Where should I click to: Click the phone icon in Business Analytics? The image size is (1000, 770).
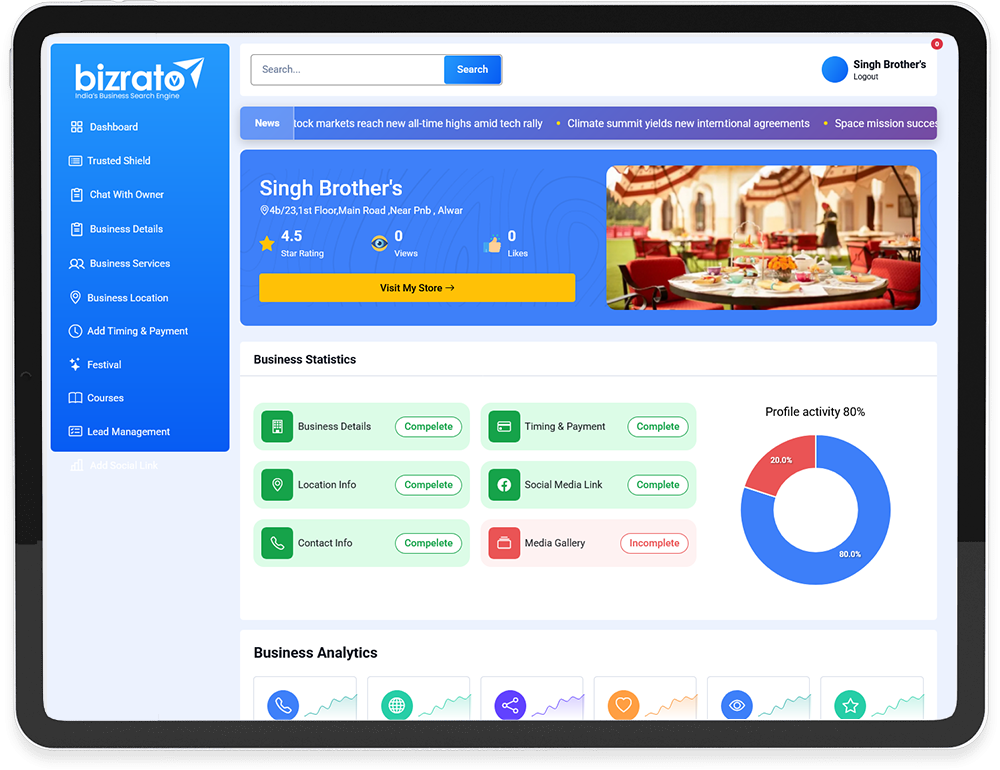283,705
